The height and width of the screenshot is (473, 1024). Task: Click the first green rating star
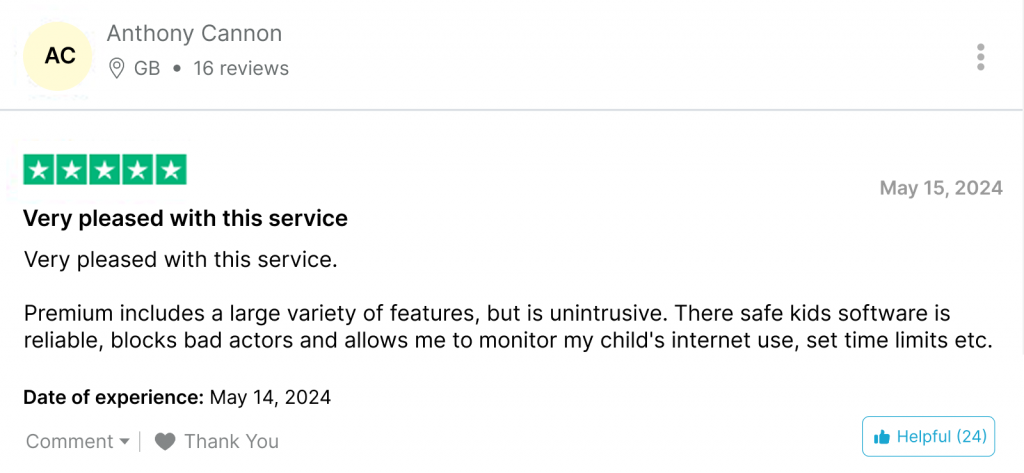pyautogui.click(x=39, y=170)
